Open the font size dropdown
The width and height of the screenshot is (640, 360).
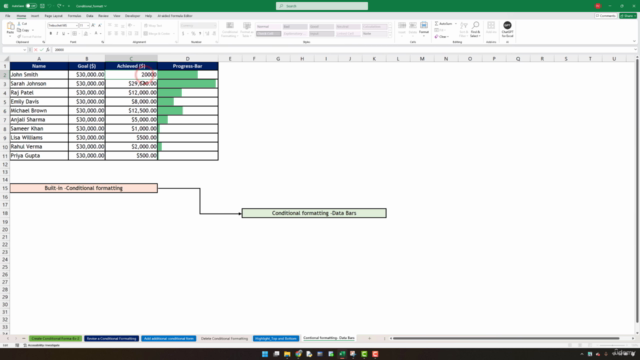[87, 25]
